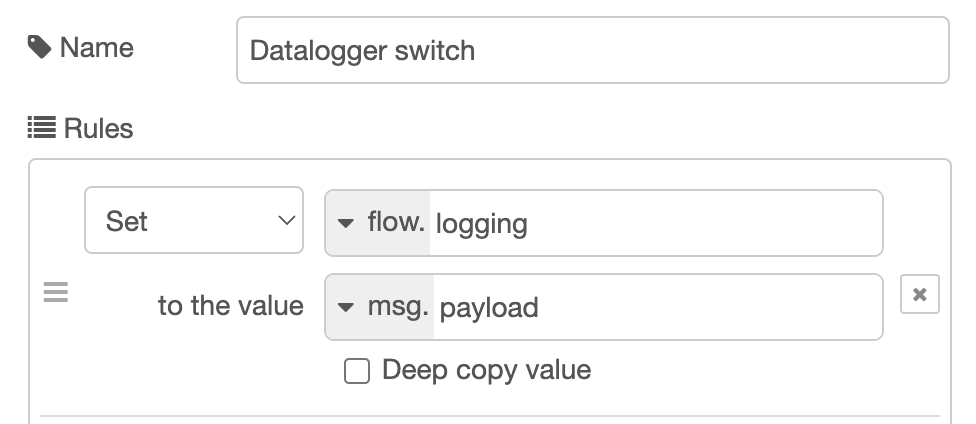Click the Name label

click(x=96, y=47)
